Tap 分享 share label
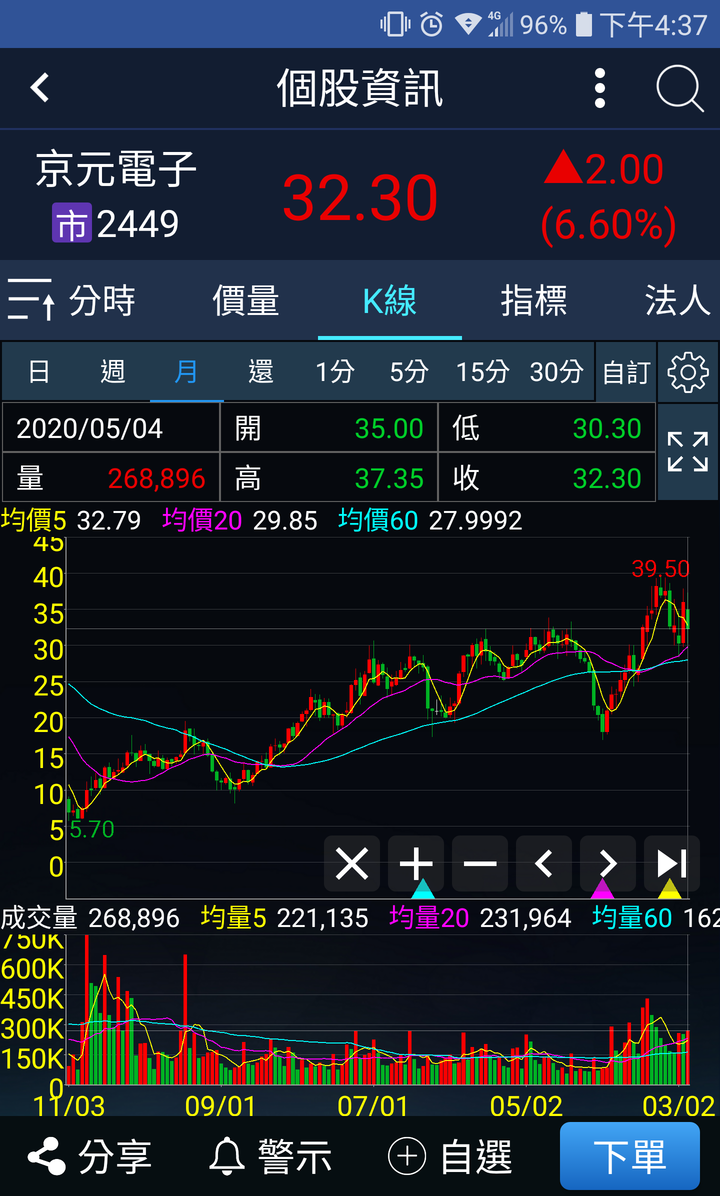The height and width of the screenshot is (1196, 720). point(114,1157)
